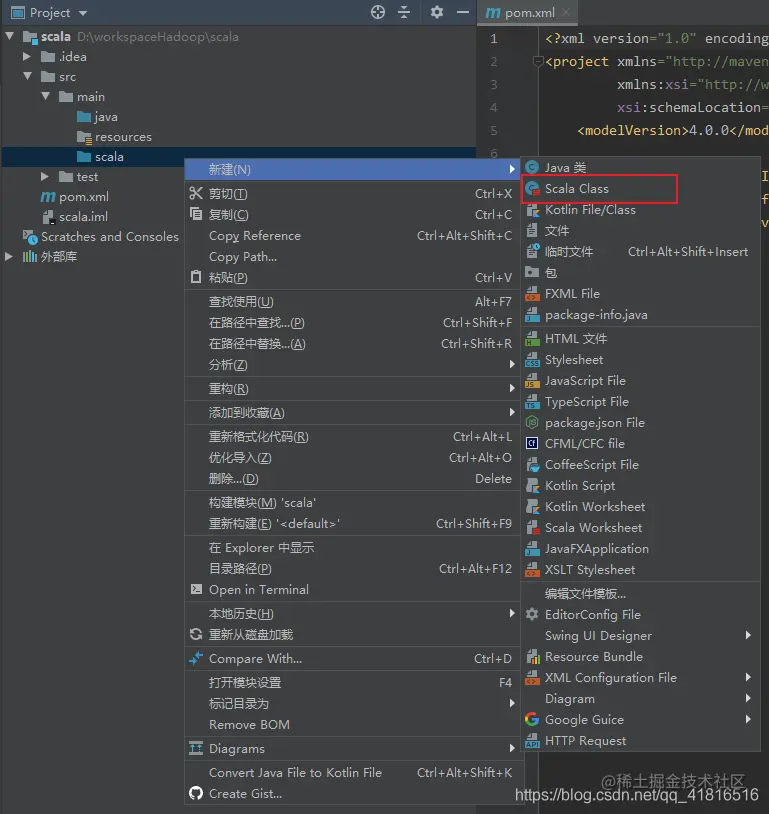Choose Copy Reference menu item
The image size is (769, 814).
[x=352, y=236]
